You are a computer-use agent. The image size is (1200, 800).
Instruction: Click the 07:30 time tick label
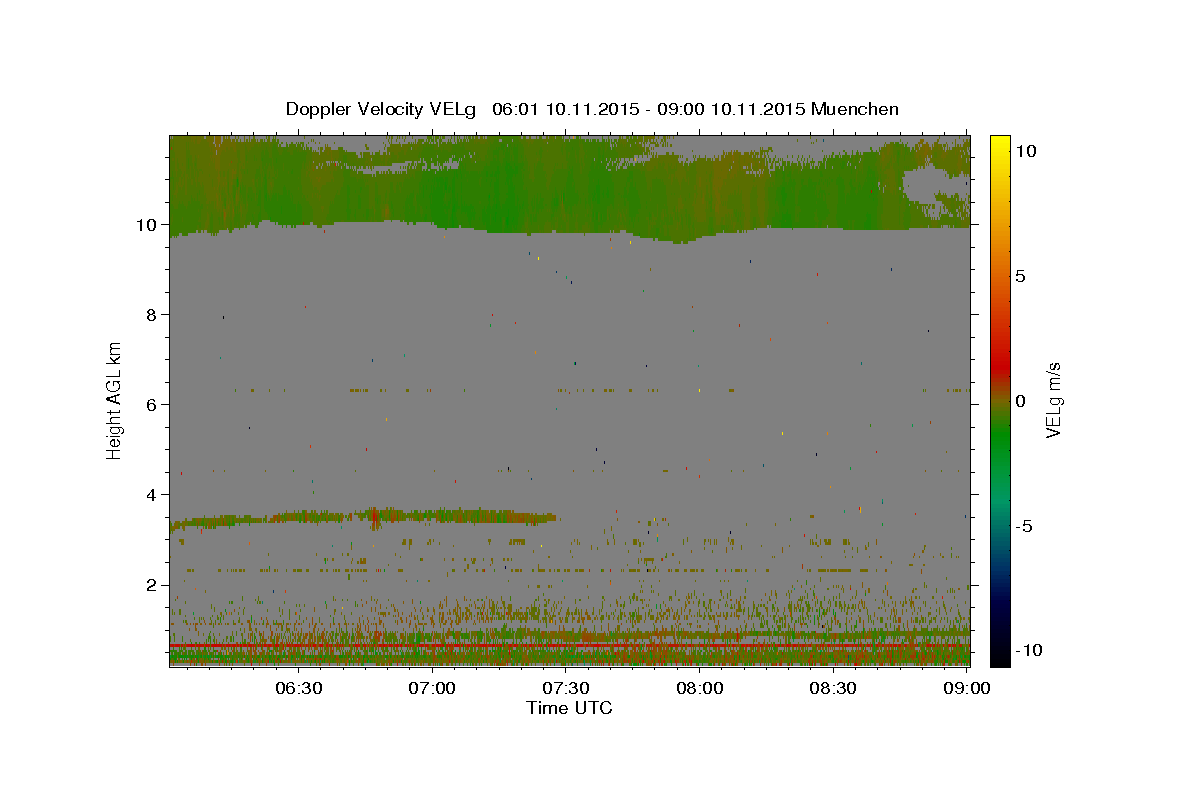coord(565,688)
